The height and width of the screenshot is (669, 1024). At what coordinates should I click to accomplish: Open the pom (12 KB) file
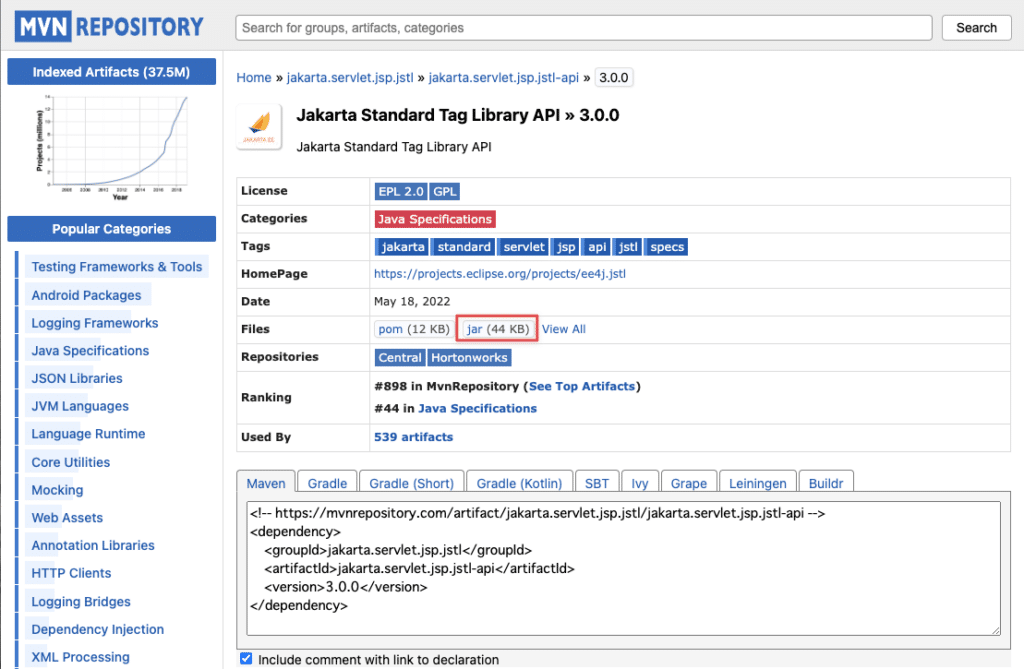(x=413, y=328)
